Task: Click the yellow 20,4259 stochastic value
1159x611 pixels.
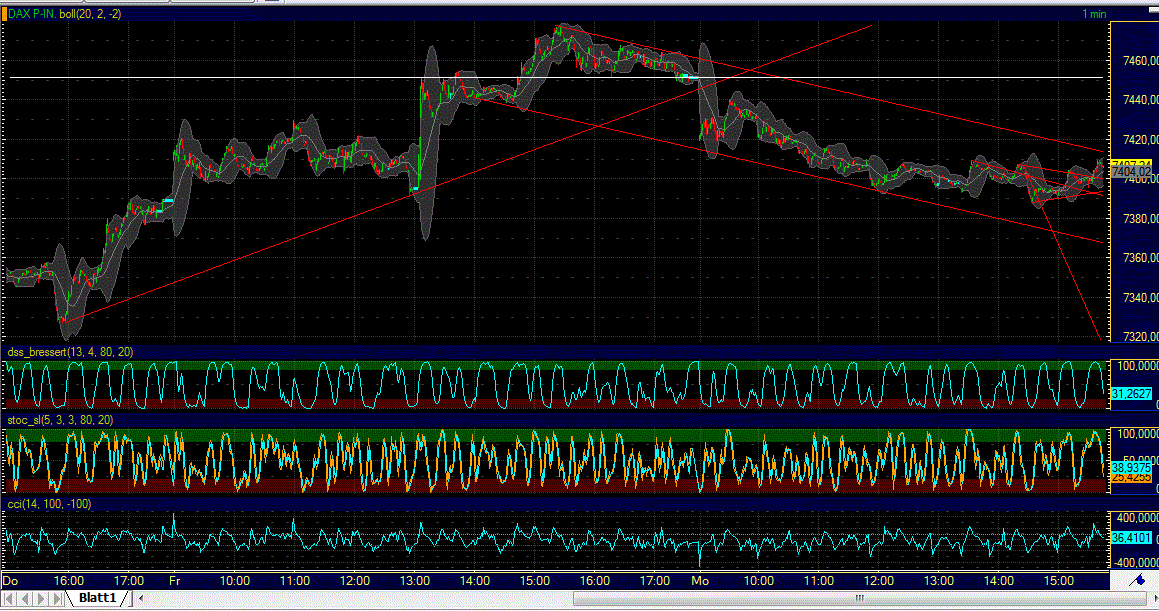Action: tap(1130, 478)
